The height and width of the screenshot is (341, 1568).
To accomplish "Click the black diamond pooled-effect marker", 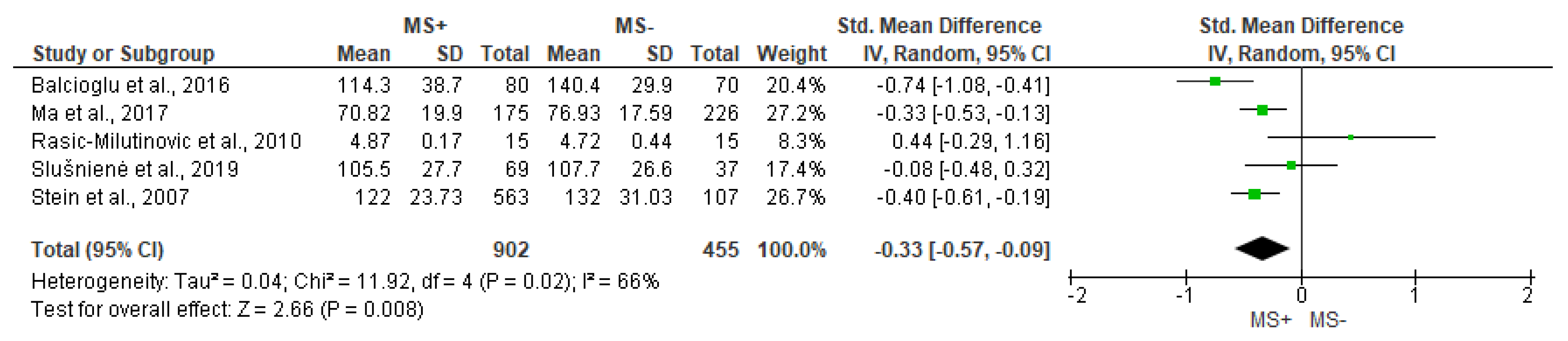I will pos(1262,248).
